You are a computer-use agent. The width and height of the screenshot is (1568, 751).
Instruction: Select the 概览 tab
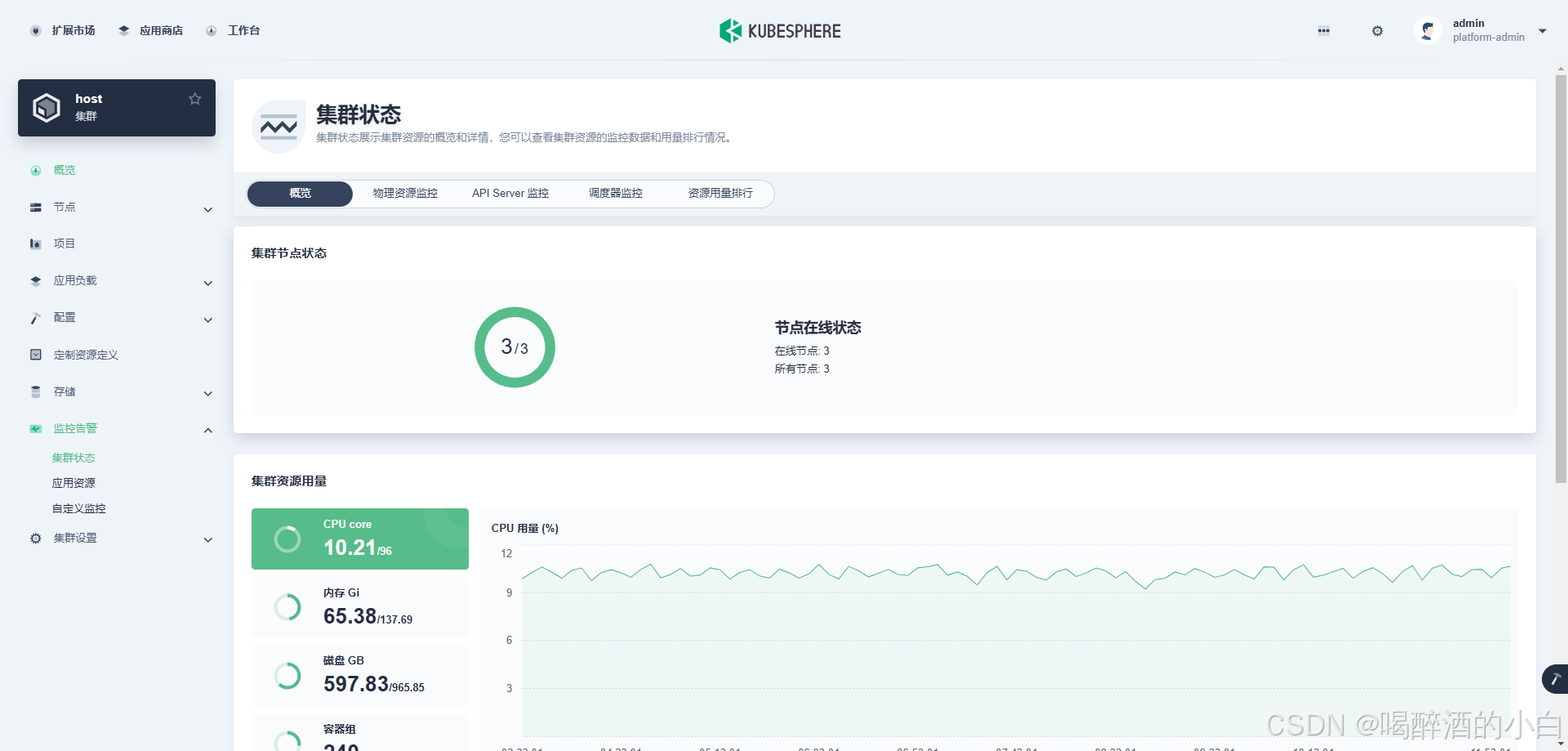[300, 194]
